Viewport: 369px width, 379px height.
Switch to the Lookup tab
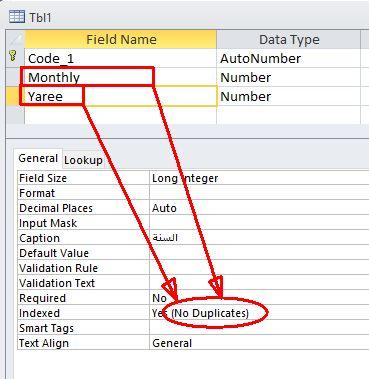(83, 160)
